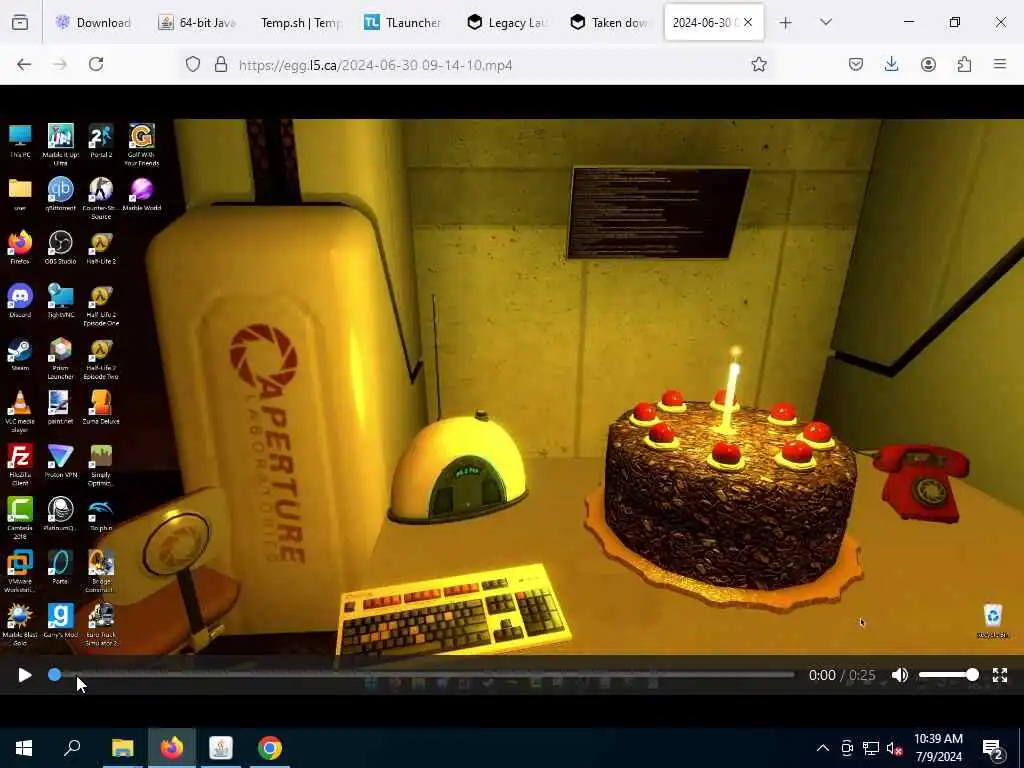
Task: Restore down the Firefox window
Action: coord(955,22)
